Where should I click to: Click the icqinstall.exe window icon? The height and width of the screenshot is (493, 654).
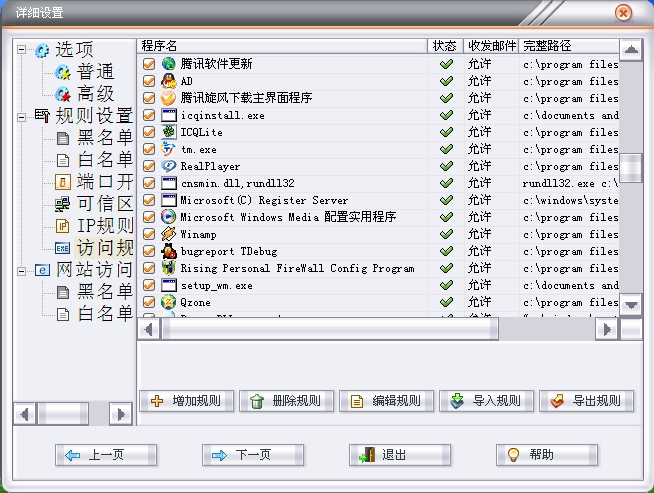click(169, 115)
